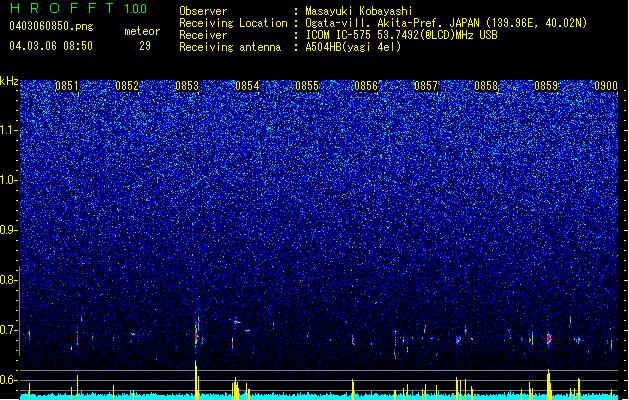This screenshot has width=629, height=400.
Task: Click the 0855 time marker
Action: tap(307, 86)
